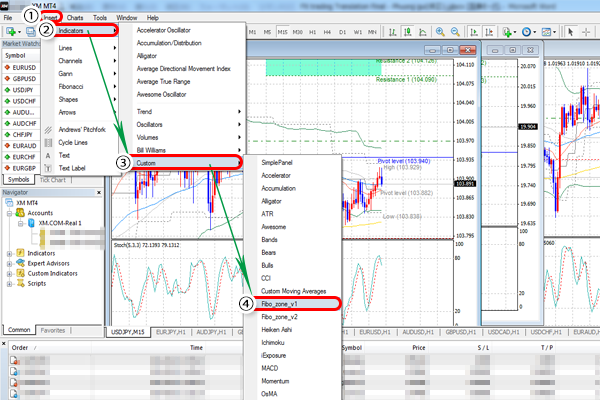This screenshot has height=400, width=600.
Task: Open the chart templates icon
Action: 548,32
